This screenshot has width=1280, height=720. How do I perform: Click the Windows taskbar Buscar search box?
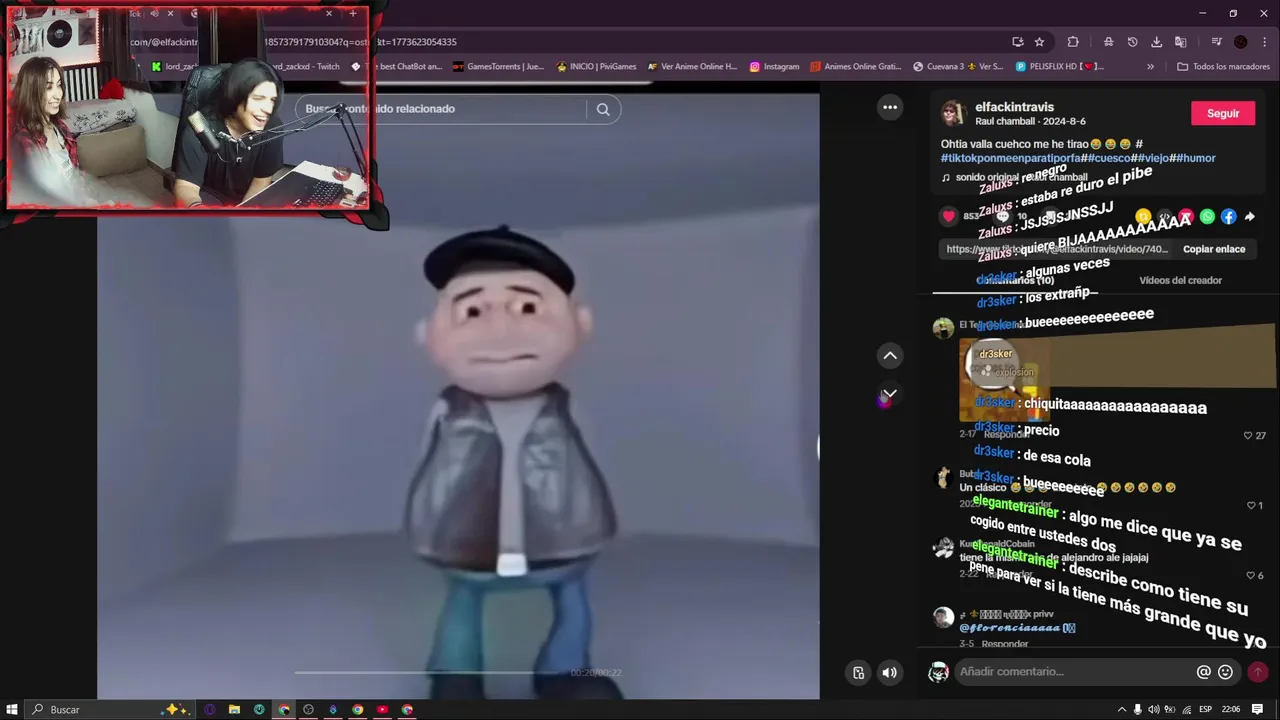click(x=110, y=709)
